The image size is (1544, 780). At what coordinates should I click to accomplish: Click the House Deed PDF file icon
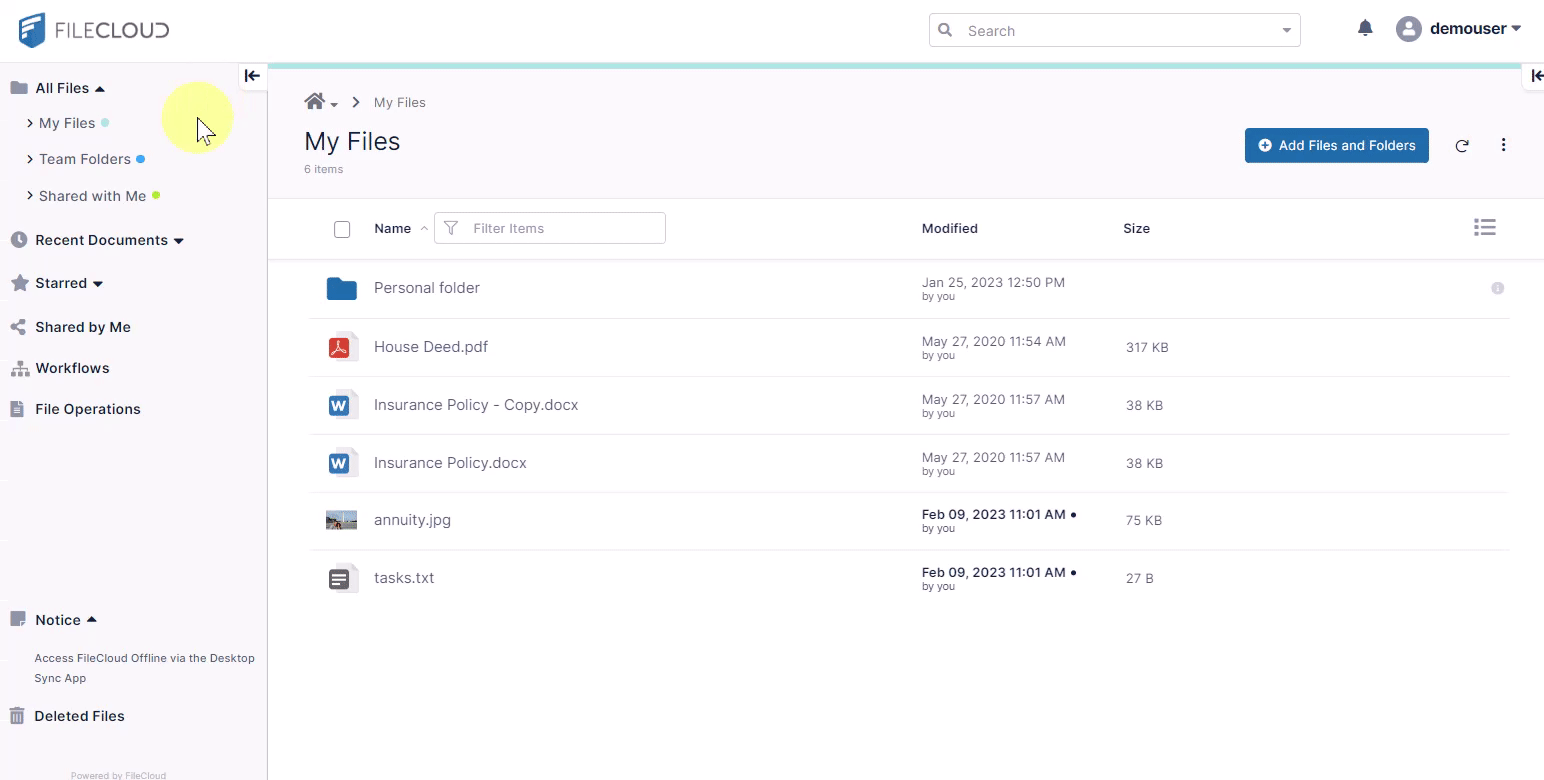(342, 347)
